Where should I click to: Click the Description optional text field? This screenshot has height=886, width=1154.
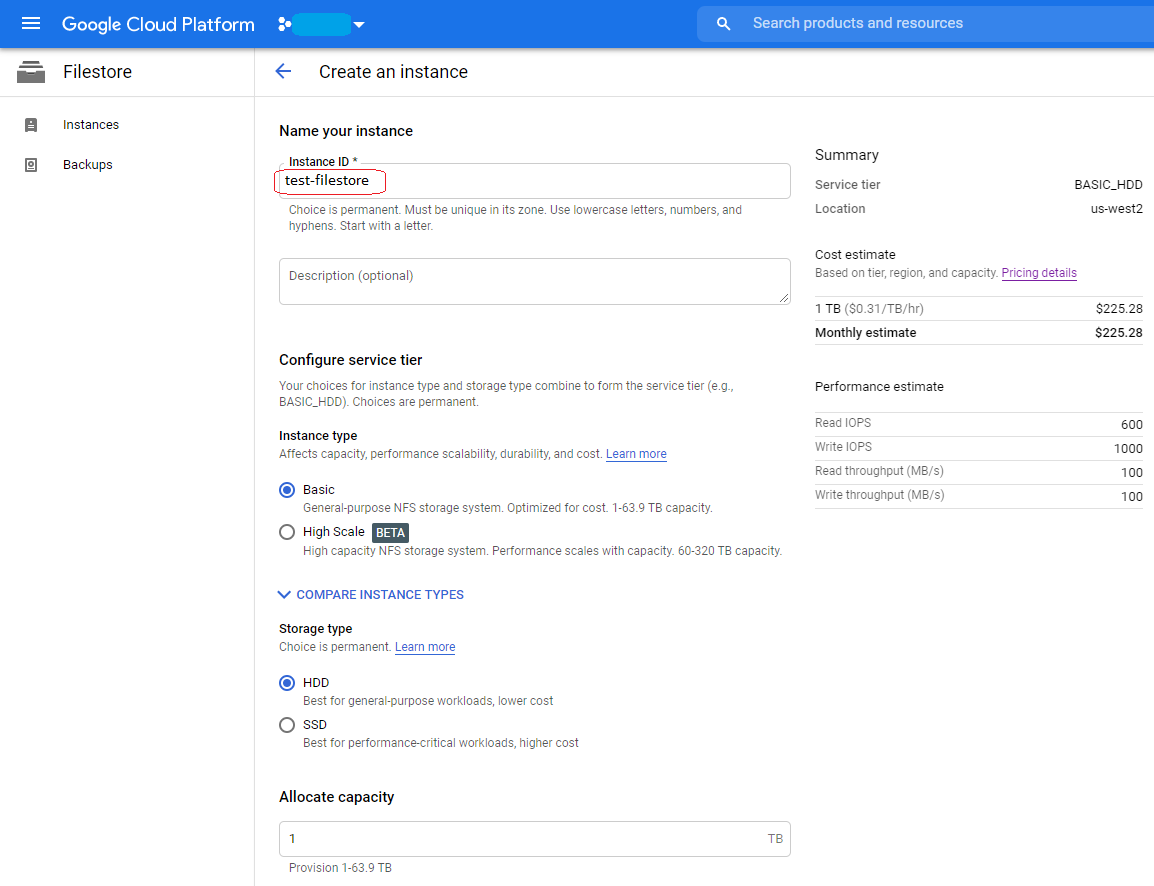(534, 281)
